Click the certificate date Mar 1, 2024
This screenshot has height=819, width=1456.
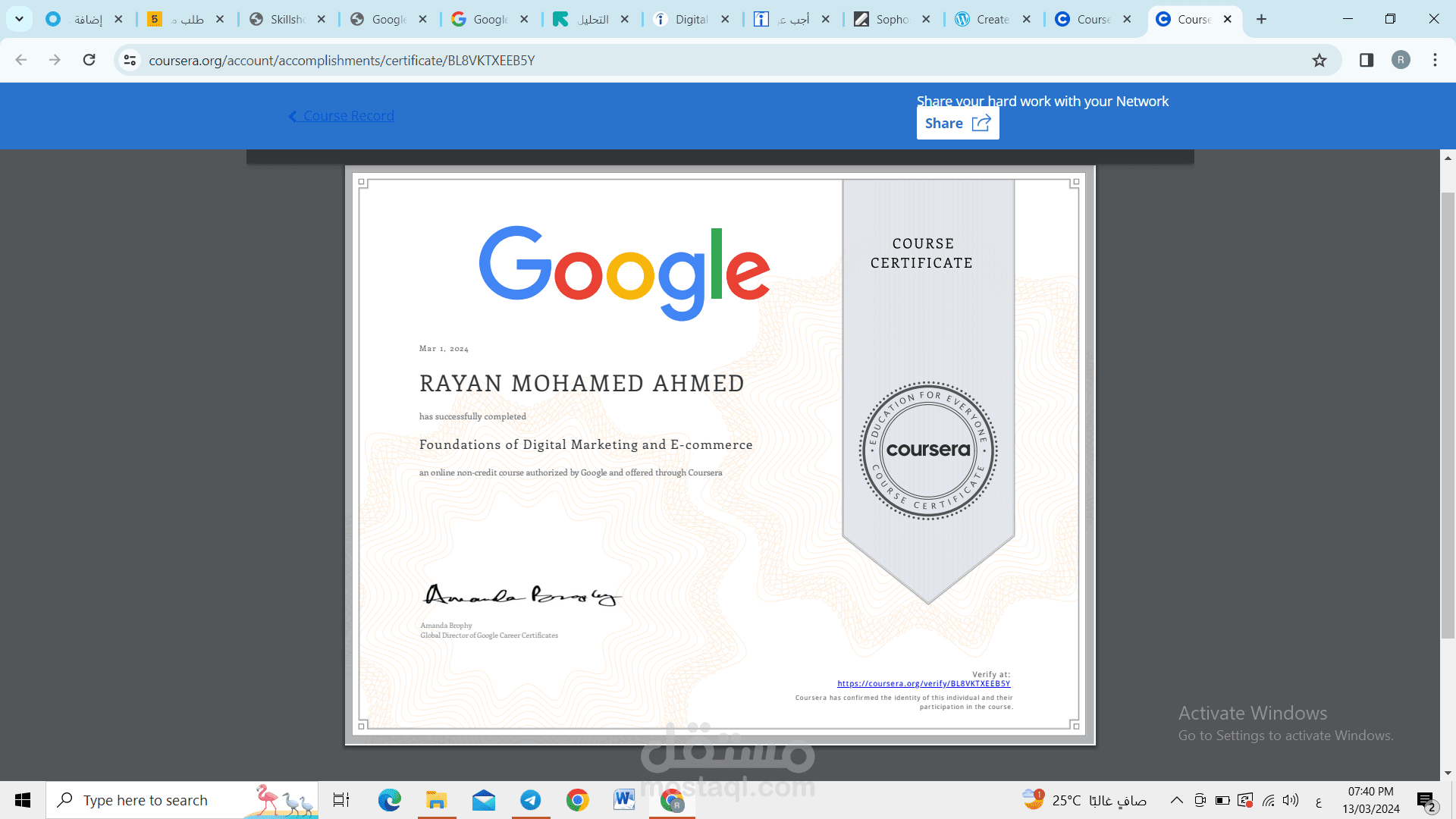pos(444,349)
